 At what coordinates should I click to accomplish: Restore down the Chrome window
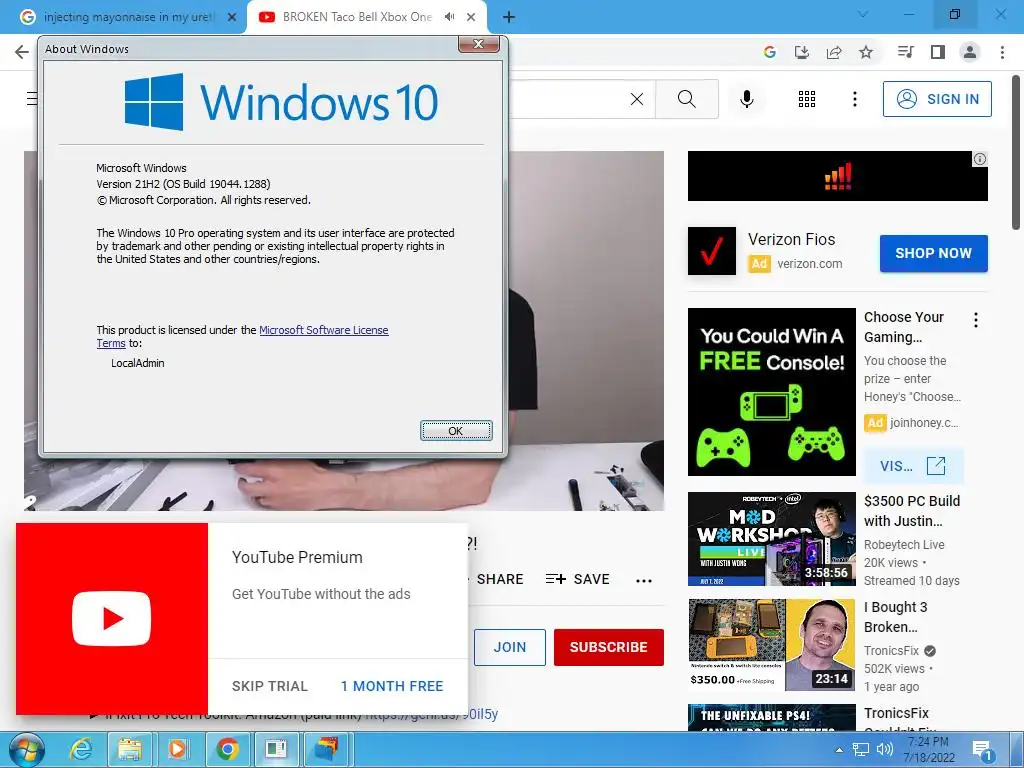pos(955,14)
